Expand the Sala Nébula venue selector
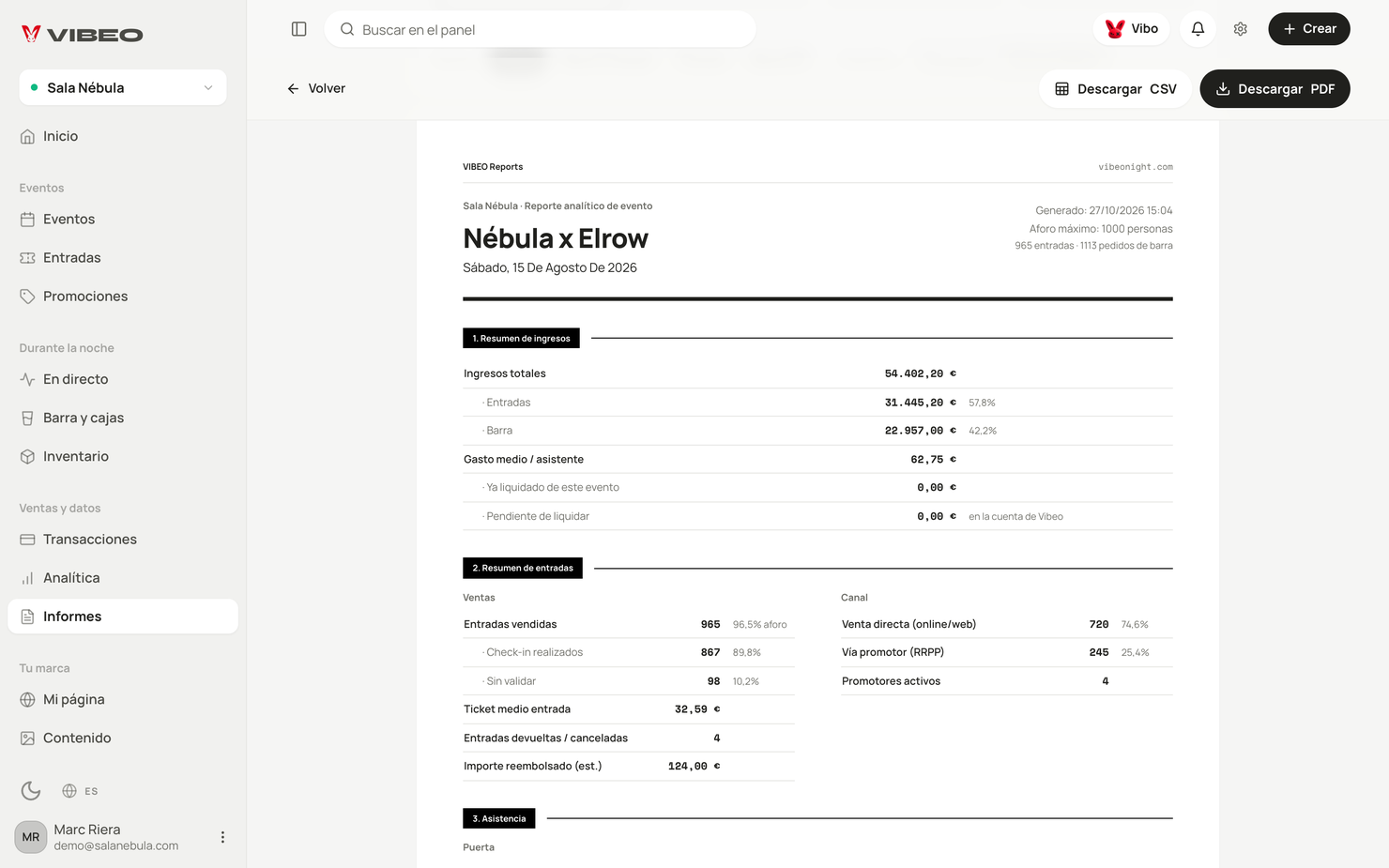 (x=123, y=87)
